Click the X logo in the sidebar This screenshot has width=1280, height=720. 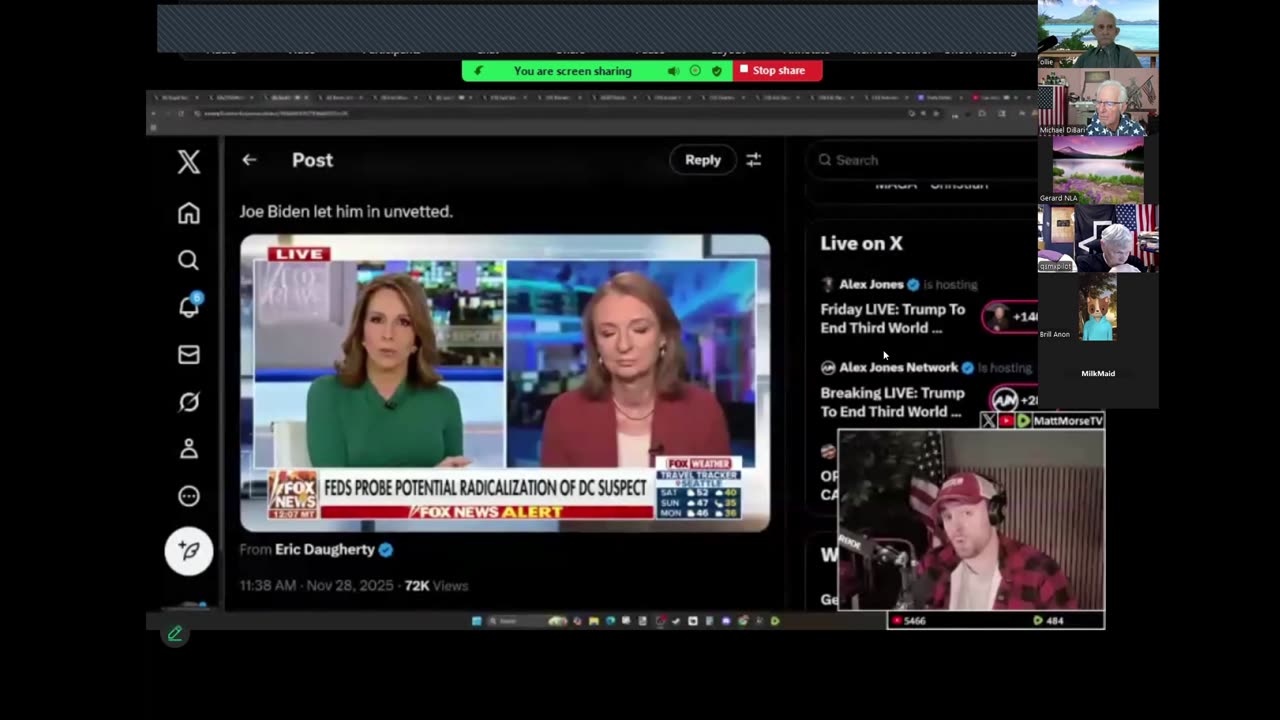tap(189, 161)
